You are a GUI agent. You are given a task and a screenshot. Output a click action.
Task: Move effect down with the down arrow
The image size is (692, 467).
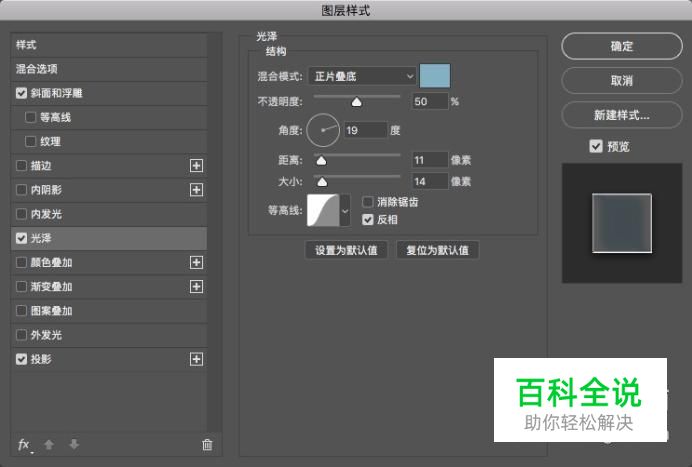tap(74, 444)
